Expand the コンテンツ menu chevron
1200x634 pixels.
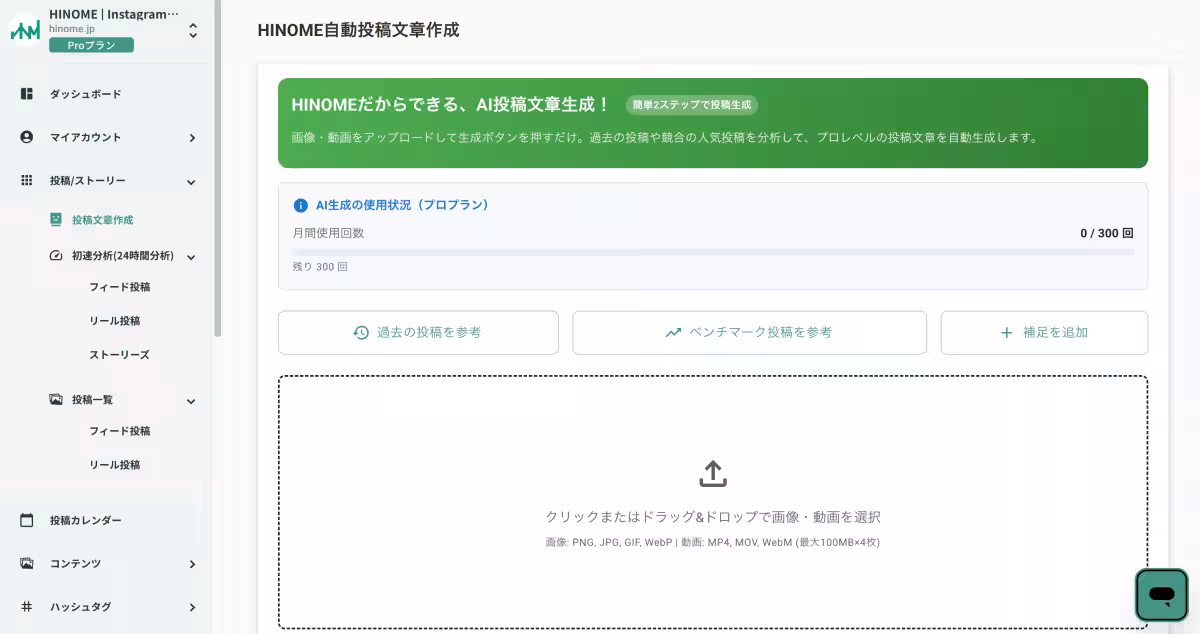pos(191,564)
